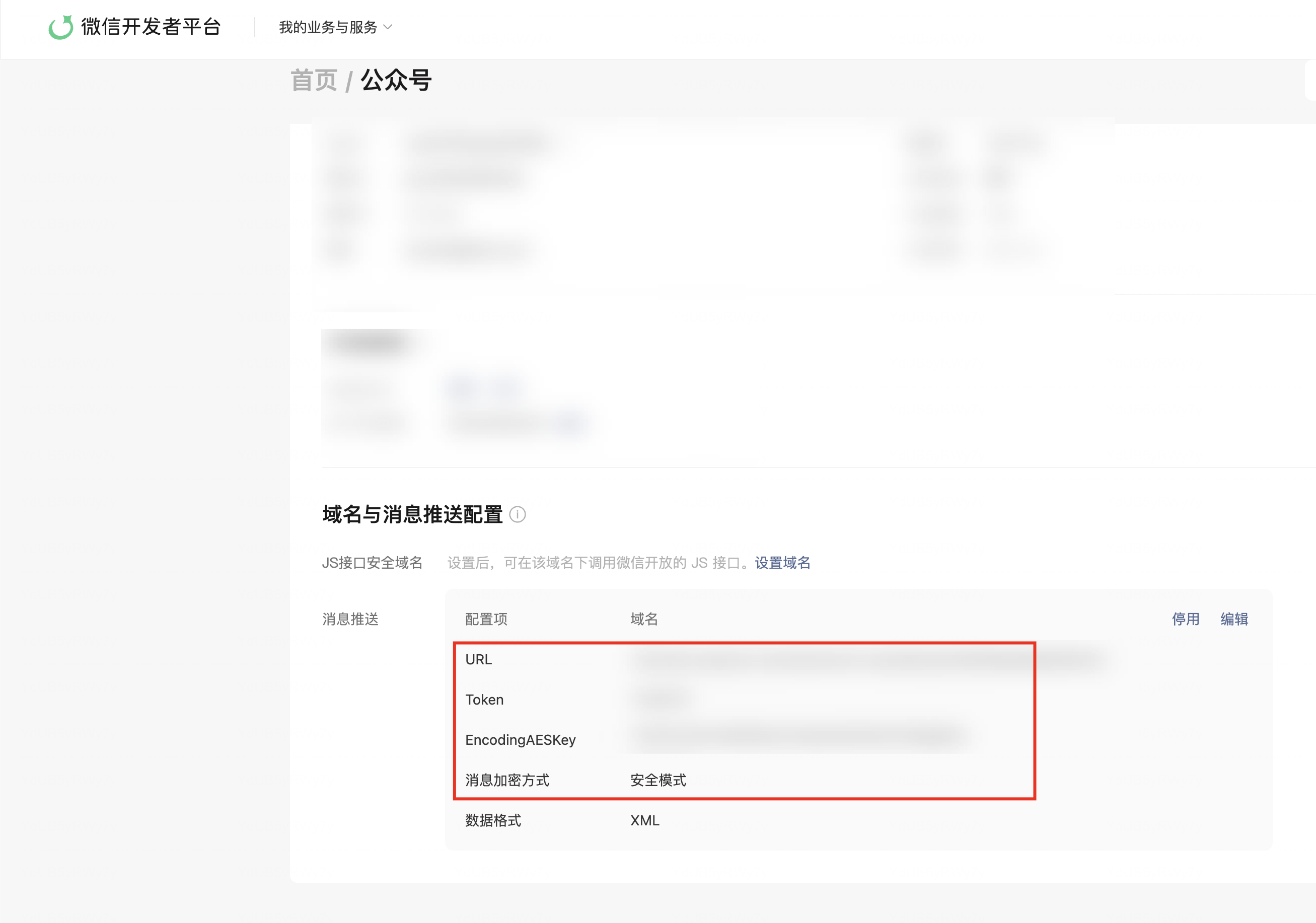Screen dimensions: 1316x923
Task: Click the 域名与消息推送配置 heading
Action: tap(412, 514)
